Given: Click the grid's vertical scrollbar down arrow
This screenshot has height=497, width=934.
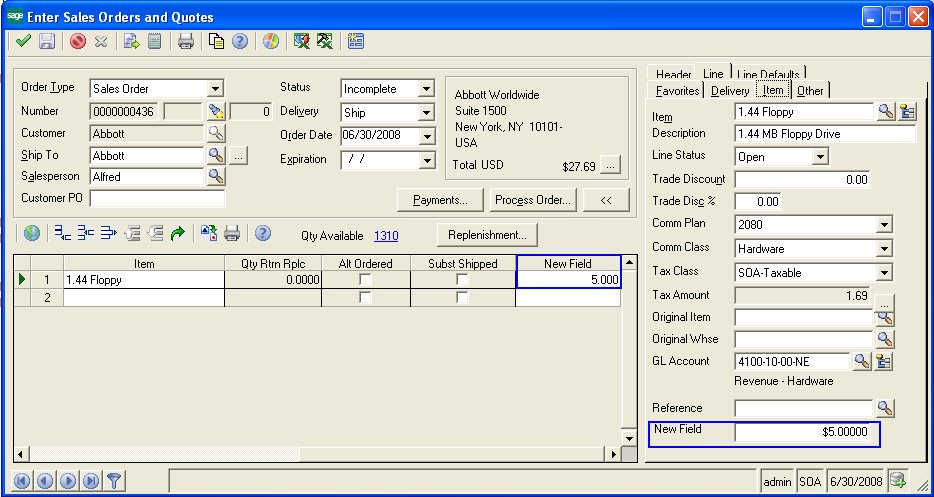Looking at the screenshot, I should click(x=629, y=438).
